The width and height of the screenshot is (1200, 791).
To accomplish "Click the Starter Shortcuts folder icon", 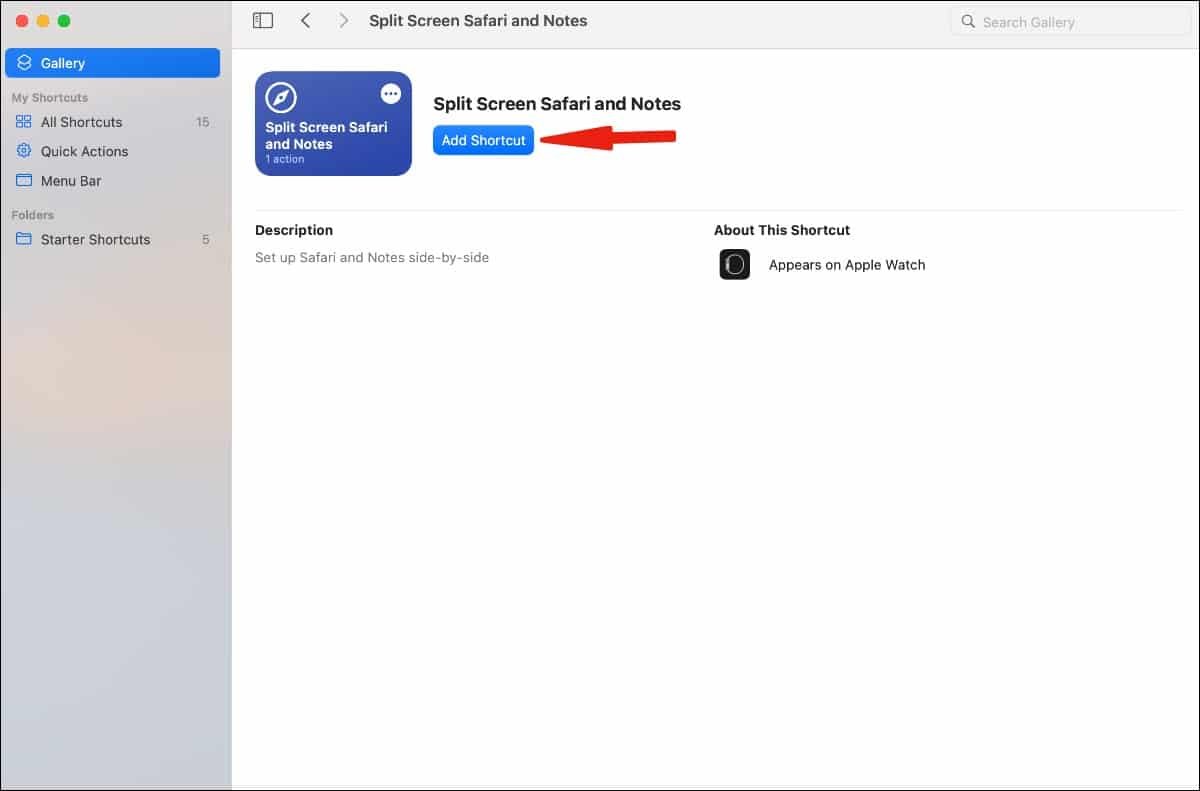I will [24, 240].
